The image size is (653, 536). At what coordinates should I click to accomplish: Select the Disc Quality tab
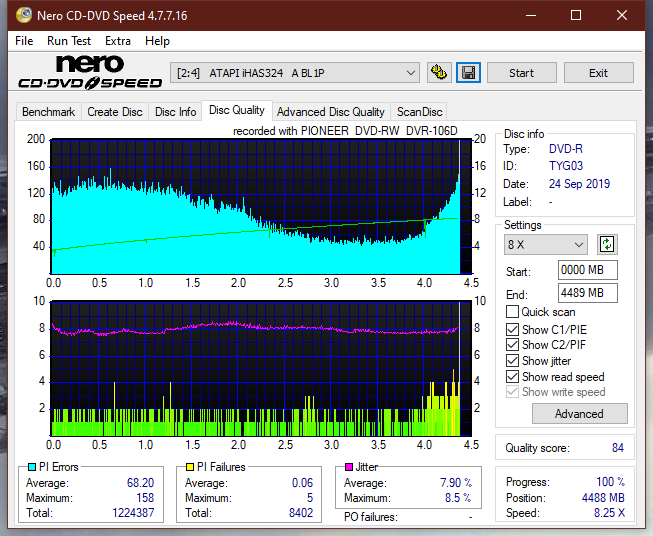tap(237, 110)
